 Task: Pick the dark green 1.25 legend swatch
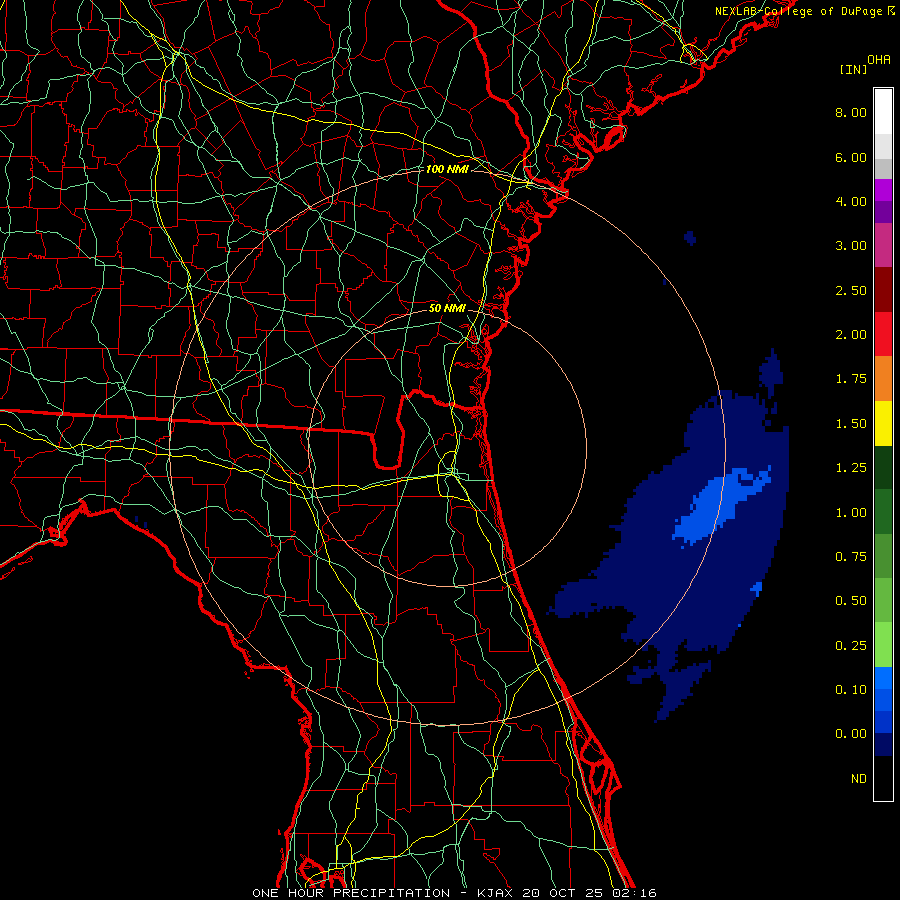[x=883, y=468]
